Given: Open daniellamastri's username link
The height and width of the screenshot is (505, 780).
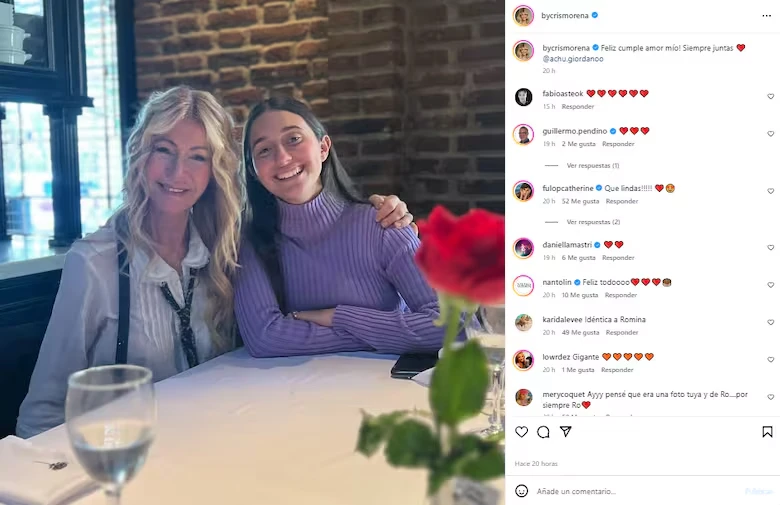Looking at the screenshot, I should (567, 245).
